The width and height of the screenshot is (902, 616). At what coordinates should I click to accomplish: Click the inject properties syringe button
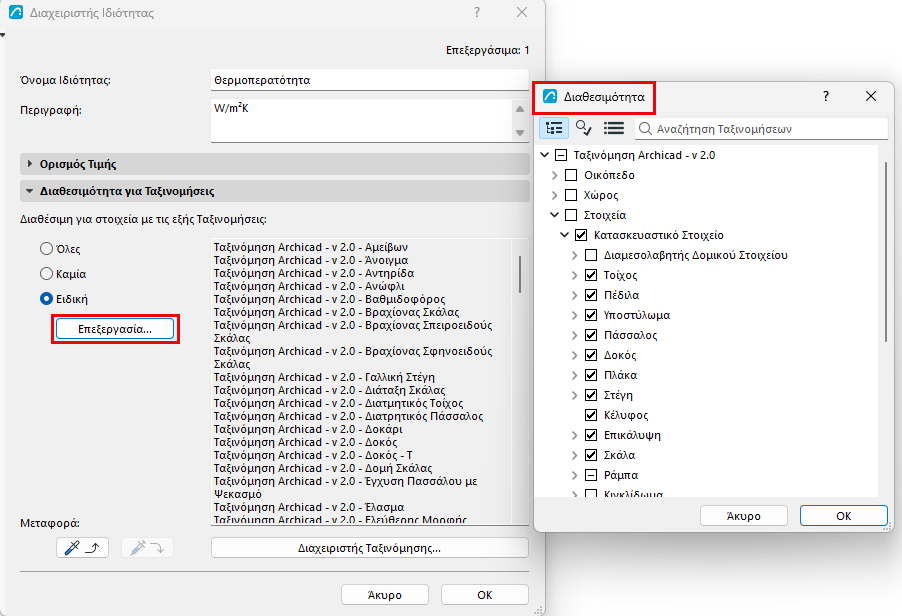147,548
